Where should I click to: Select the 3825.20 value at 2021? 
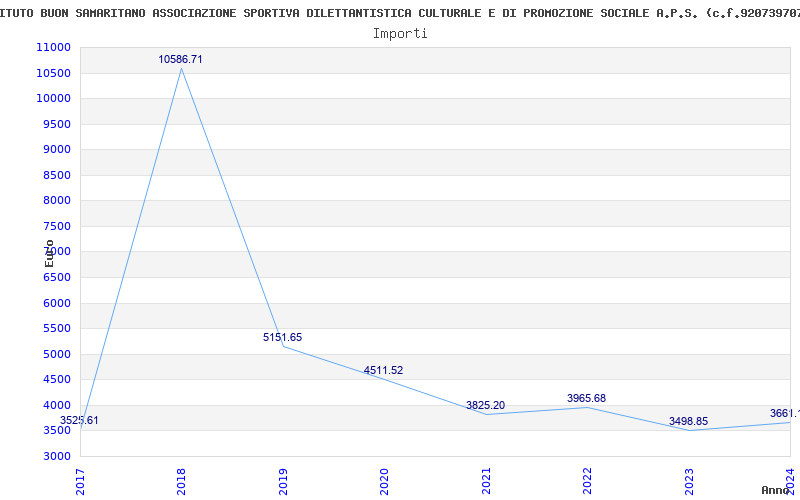485,405
